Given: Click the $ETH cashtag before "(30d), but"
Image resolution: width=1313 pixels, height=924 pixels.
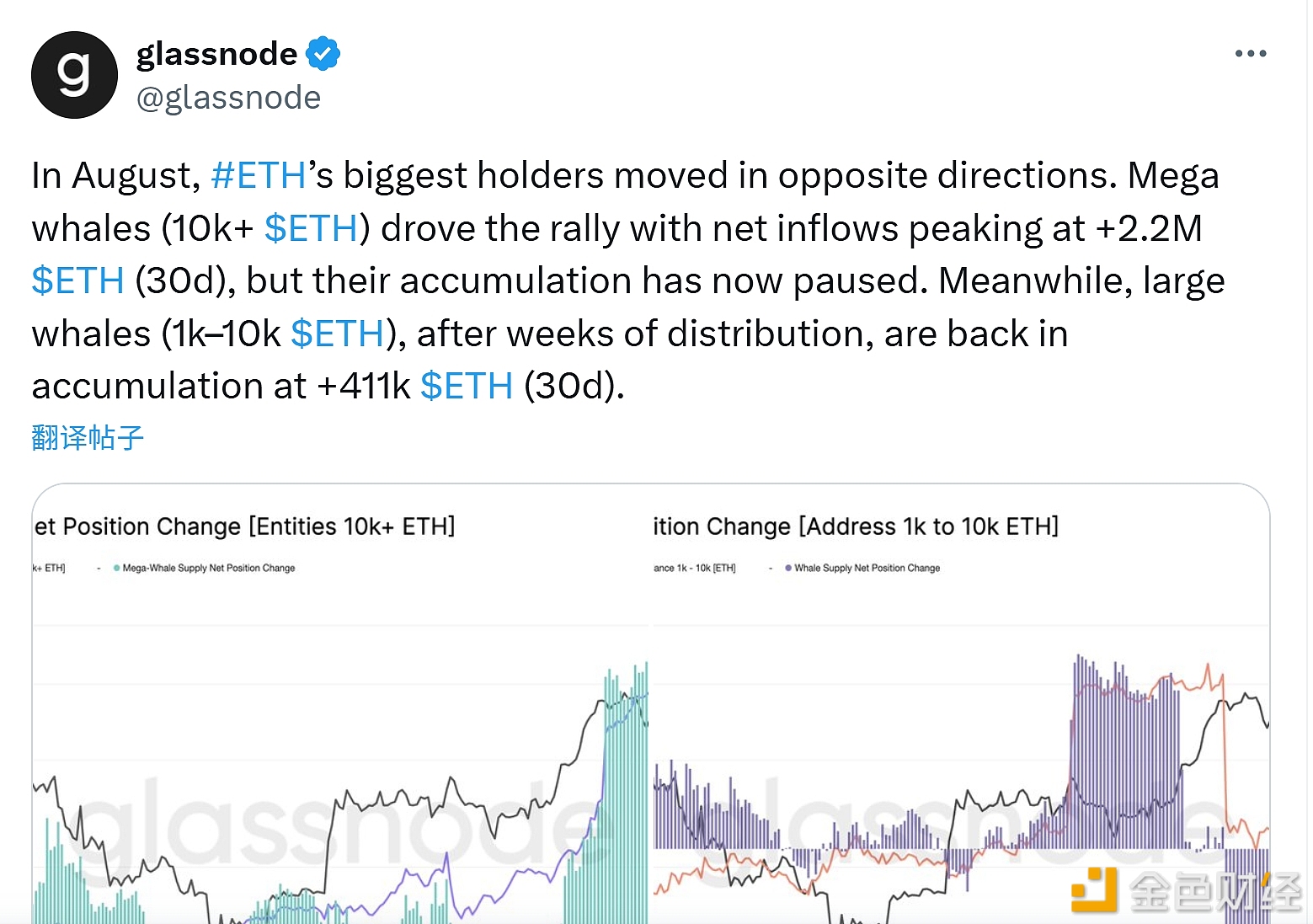Looking at the screenshot, I should [x=77, y=281].
